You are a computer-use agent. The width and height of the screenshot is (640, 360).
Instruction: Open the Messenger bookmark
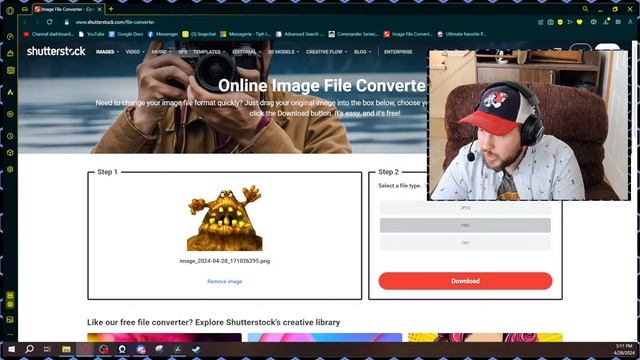point(163,34)
